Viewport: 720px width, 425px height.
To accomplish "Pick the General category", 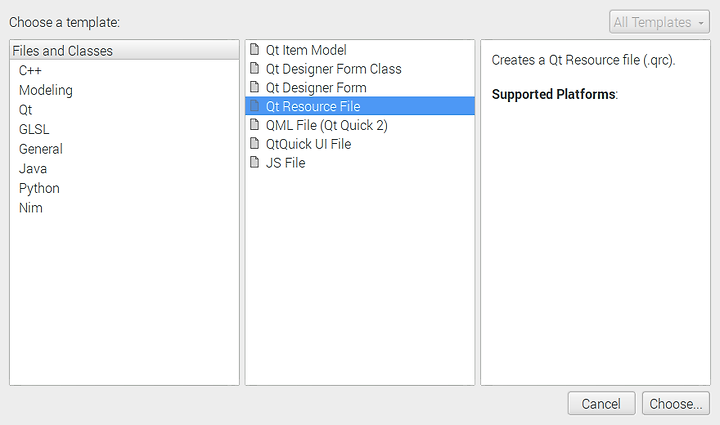I will pyautogui.click(x=41, y=149).
